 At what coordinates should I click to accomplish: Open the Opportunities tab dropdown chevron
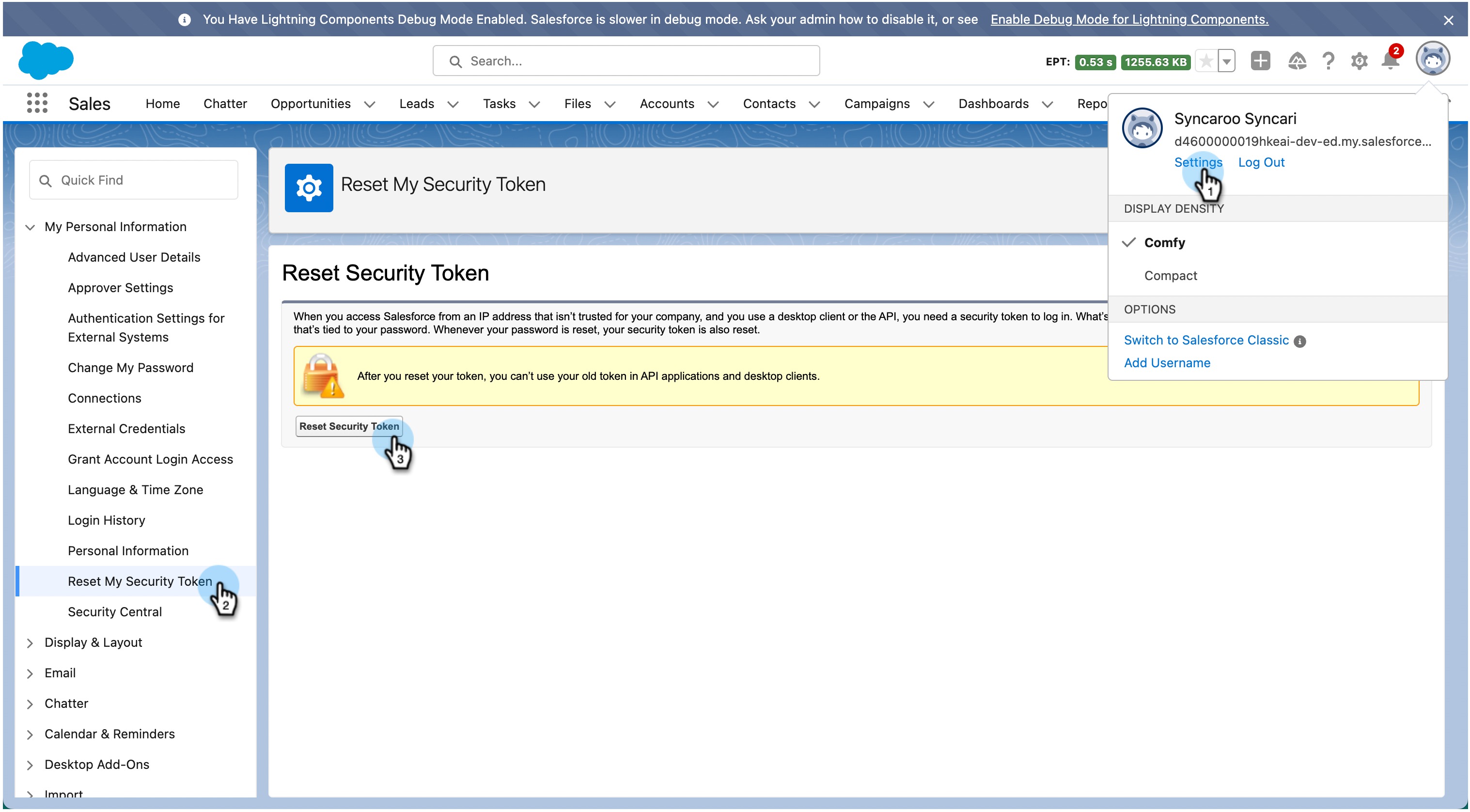coord(370,105)
